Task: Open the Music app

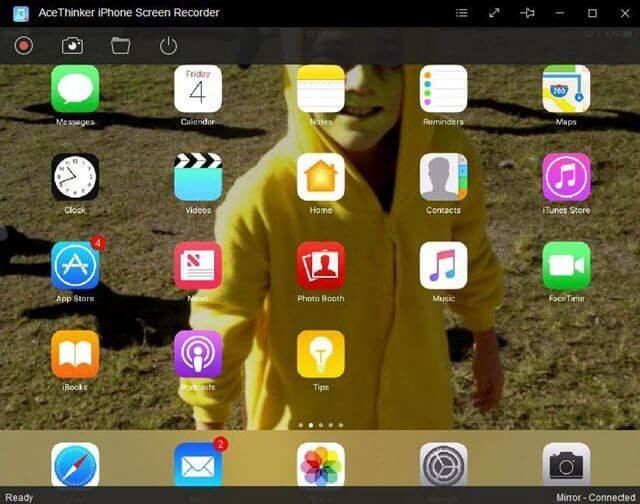Action: point(443,266)
